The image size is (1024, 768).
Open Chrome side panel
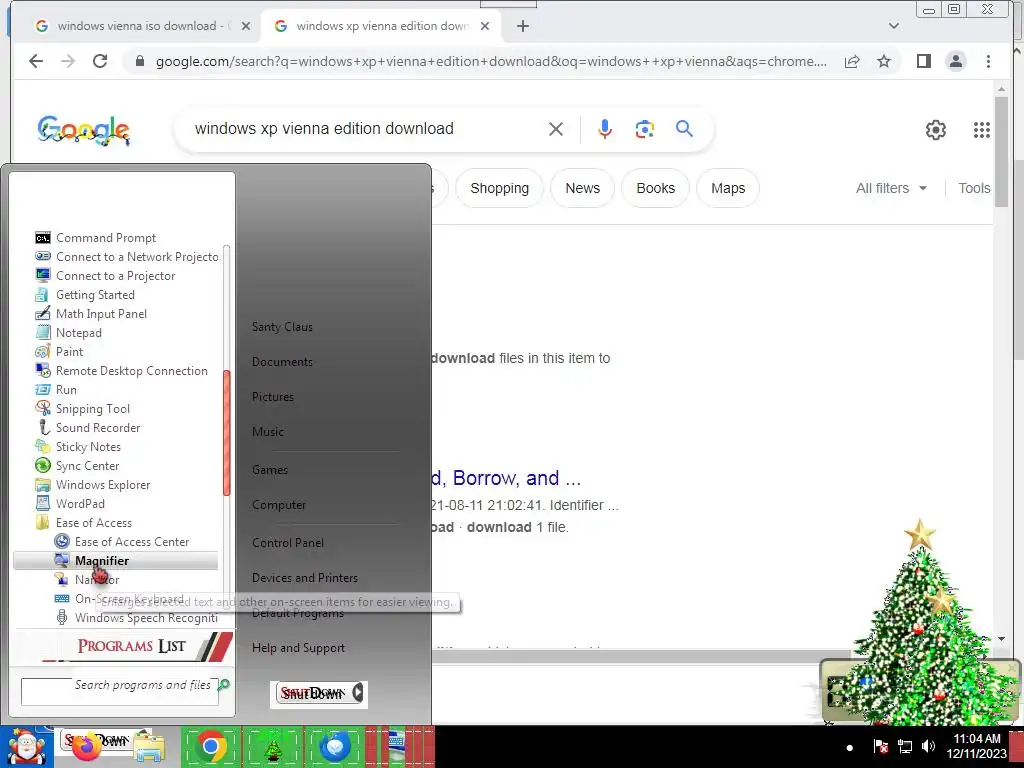click(x=923, y=61)
